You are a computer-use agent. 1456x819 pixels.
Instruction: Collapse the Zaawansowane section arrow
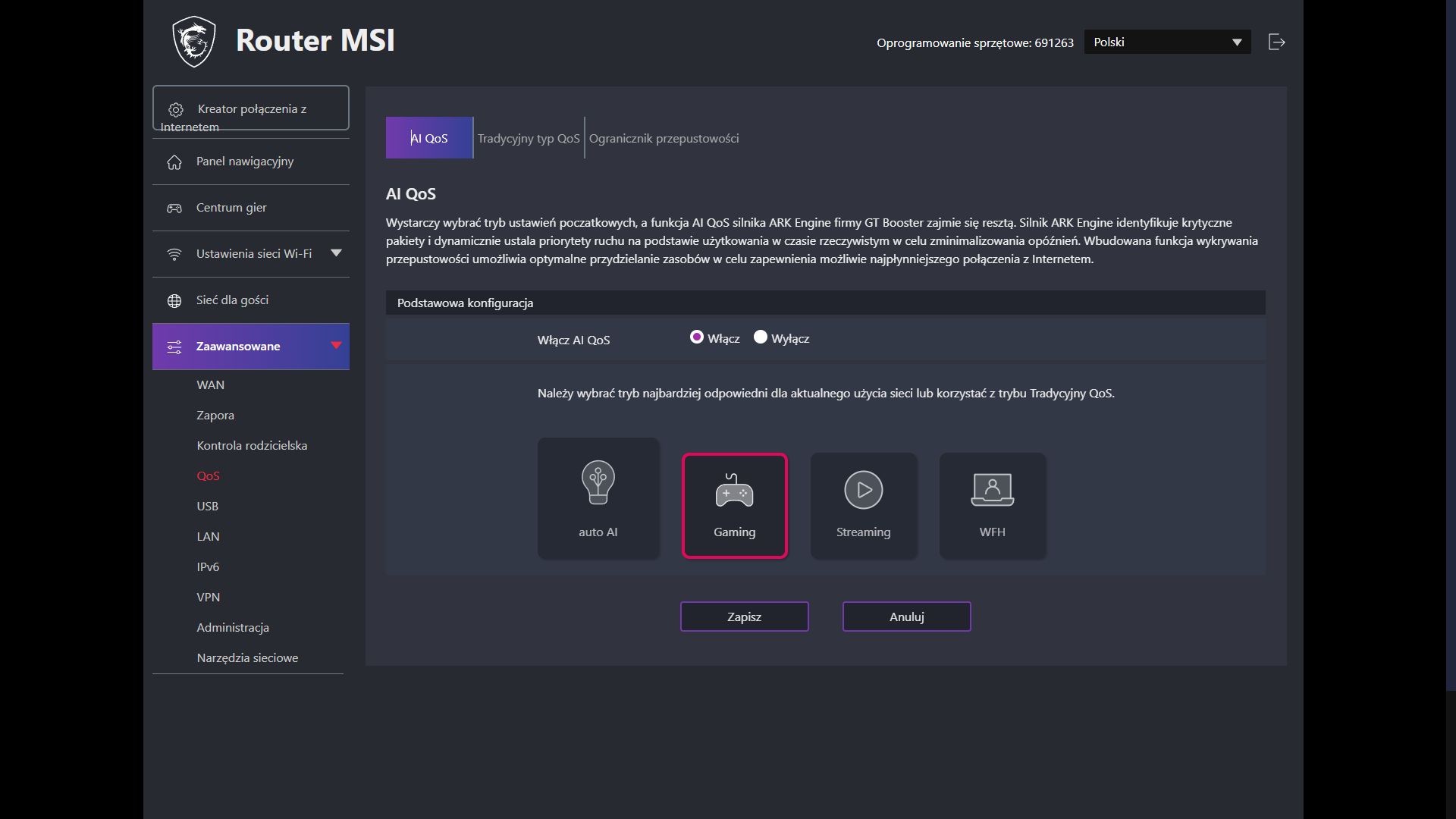click(x=337, y=346)
